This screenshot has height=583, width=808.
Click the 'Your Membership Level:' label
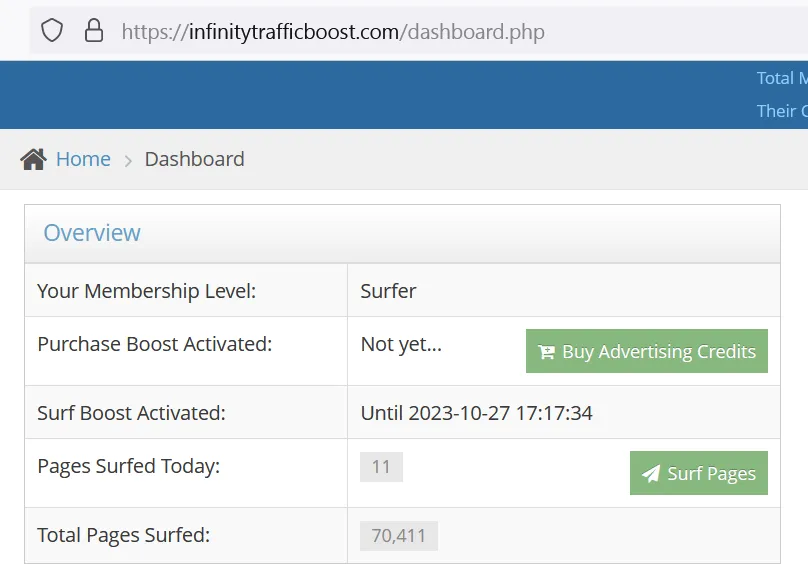(146, 291)
